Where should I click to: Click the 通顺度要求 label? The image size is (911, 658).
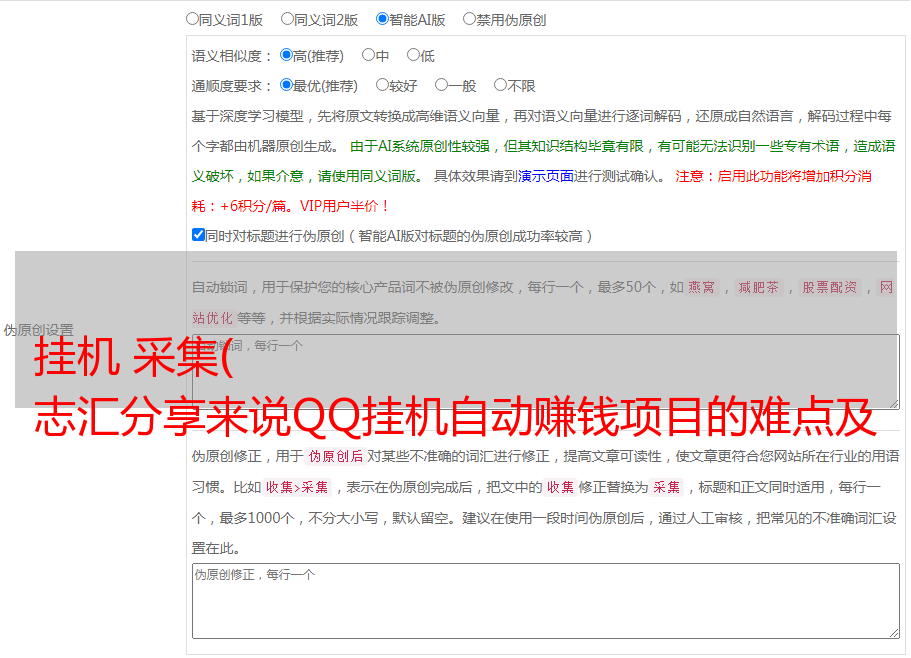coord(231,86)
